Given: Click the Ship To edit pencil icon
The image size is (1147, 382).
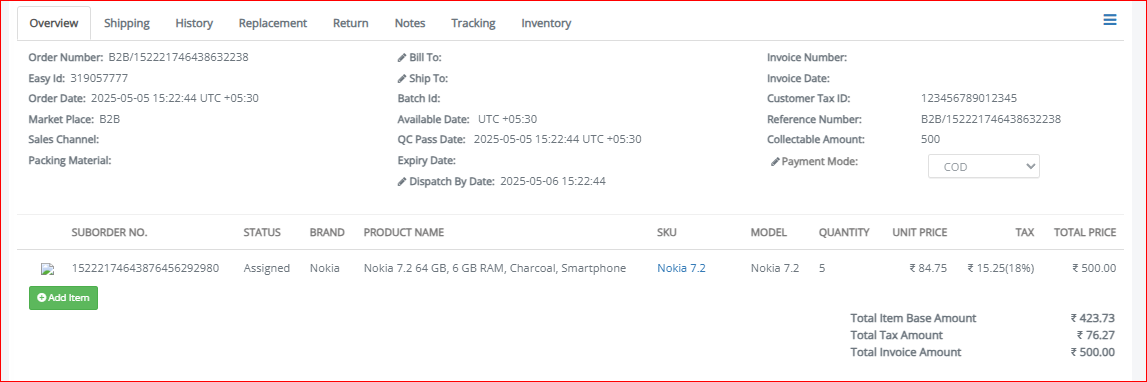Looking at the screenshot, I should pyautogui.click(x=402, y=78).
